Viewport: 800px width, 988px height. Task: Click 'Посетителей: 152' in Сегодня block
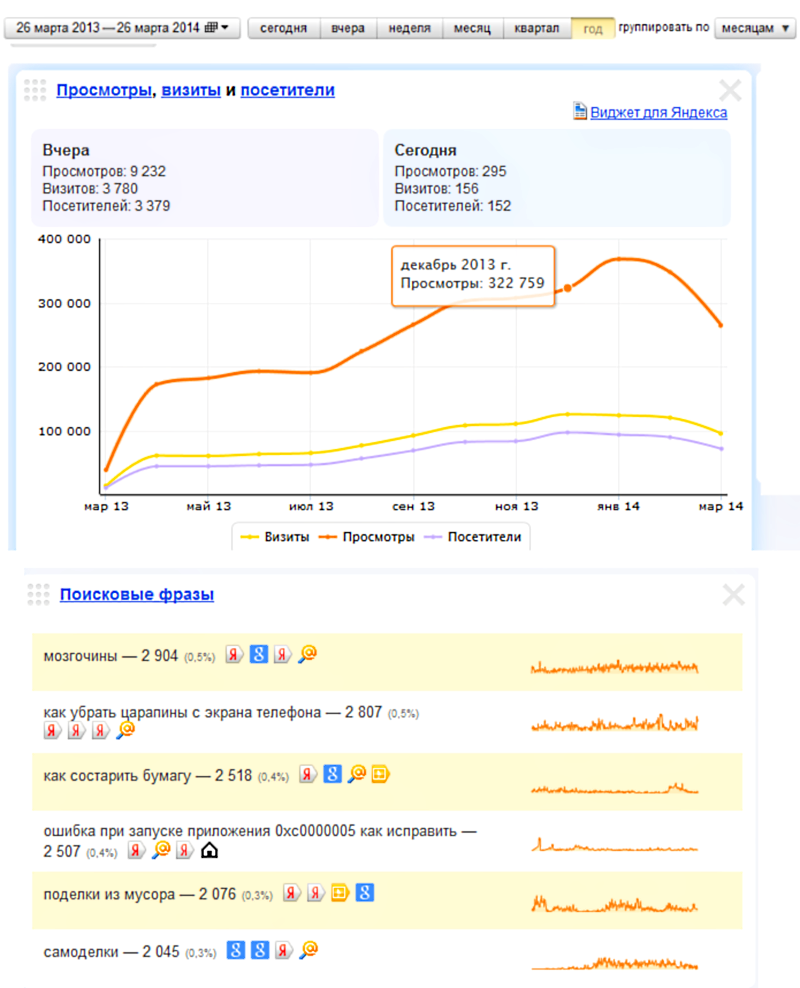coord(453,206)
